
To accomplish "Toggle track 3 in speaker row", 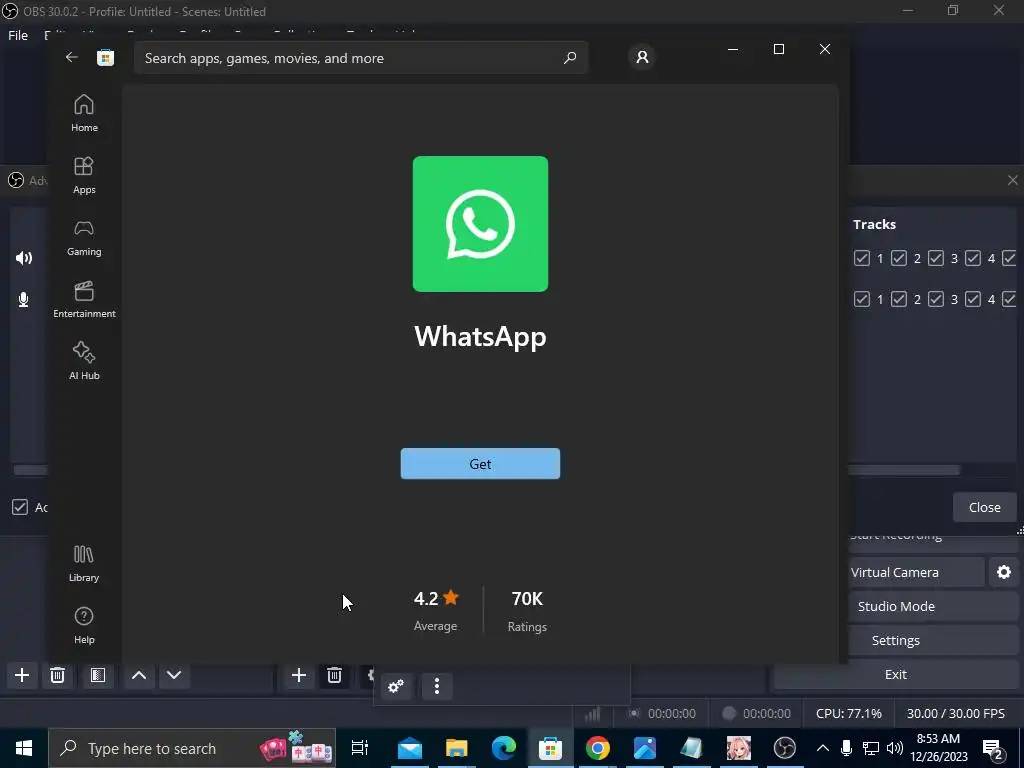I will 936,258.
